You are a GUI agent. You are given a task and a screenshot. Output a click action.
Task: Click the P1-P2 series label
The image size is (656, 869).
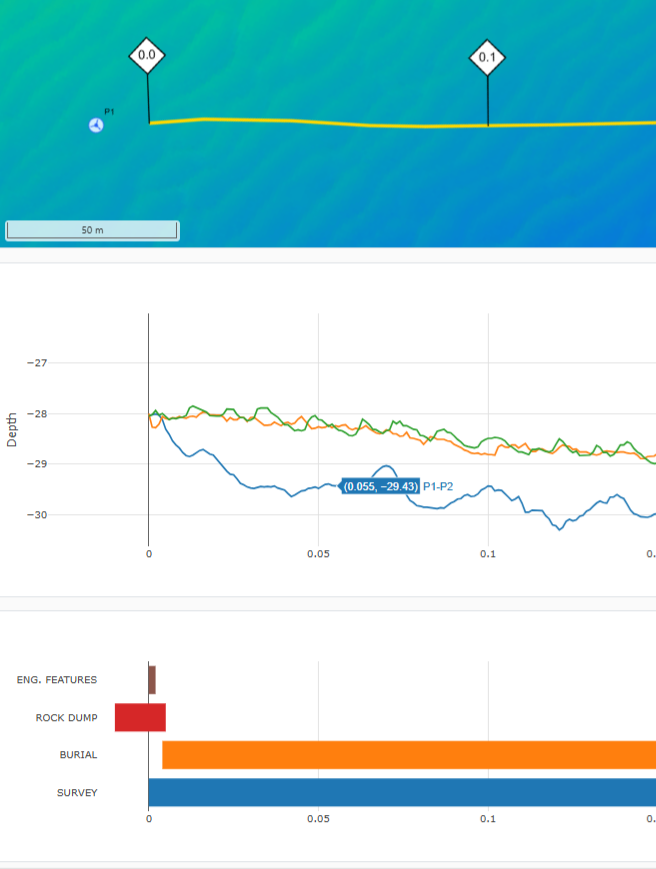point(438,486)
